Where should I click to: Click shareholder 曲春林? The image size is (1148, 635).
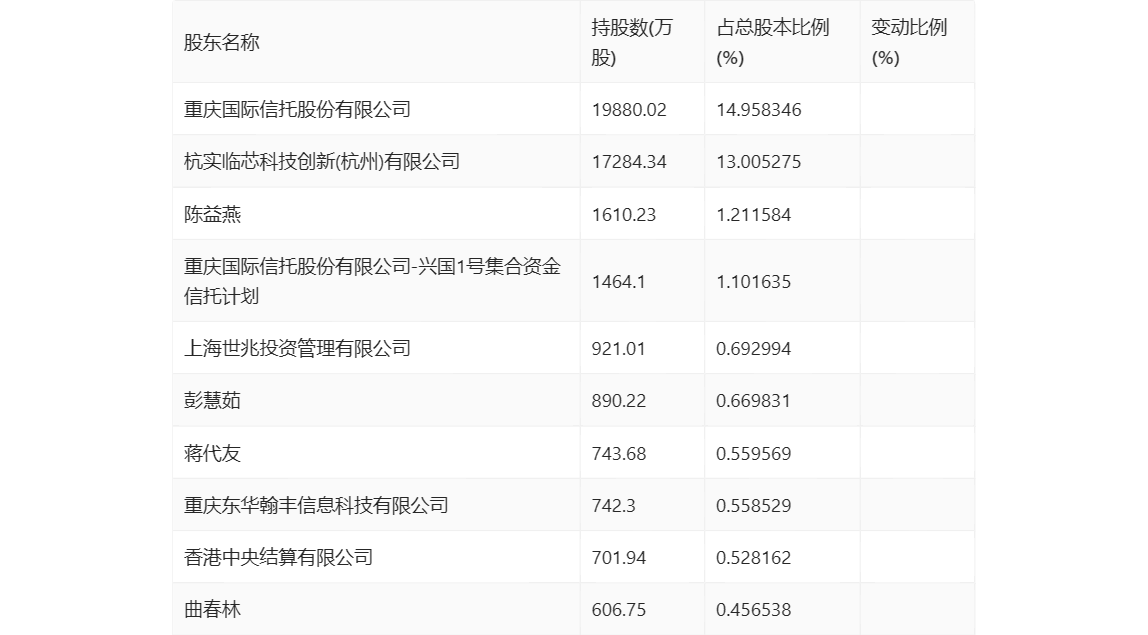tap(212, 609)
